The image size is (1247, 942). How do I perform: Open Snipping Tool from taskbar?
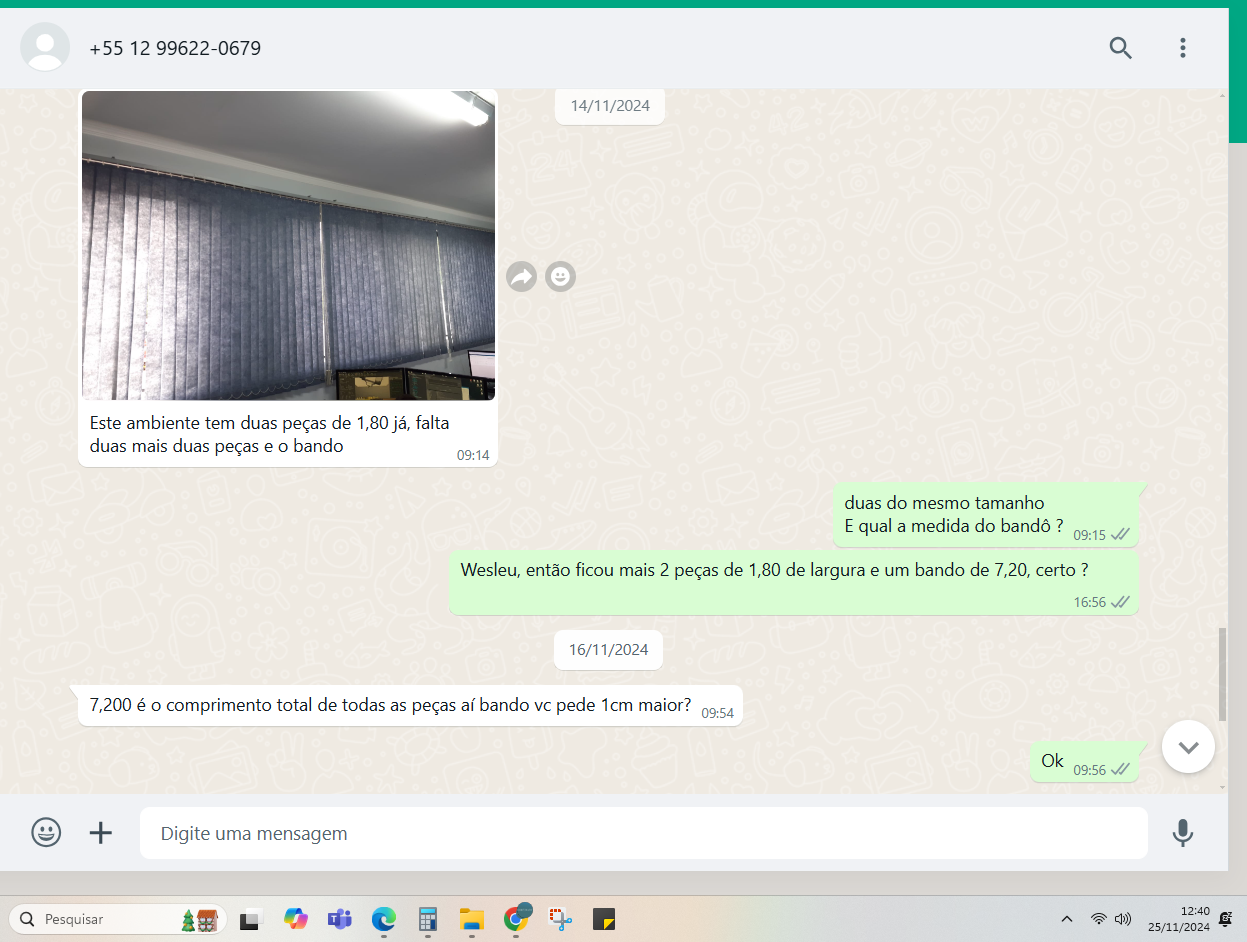click(560, 919)
